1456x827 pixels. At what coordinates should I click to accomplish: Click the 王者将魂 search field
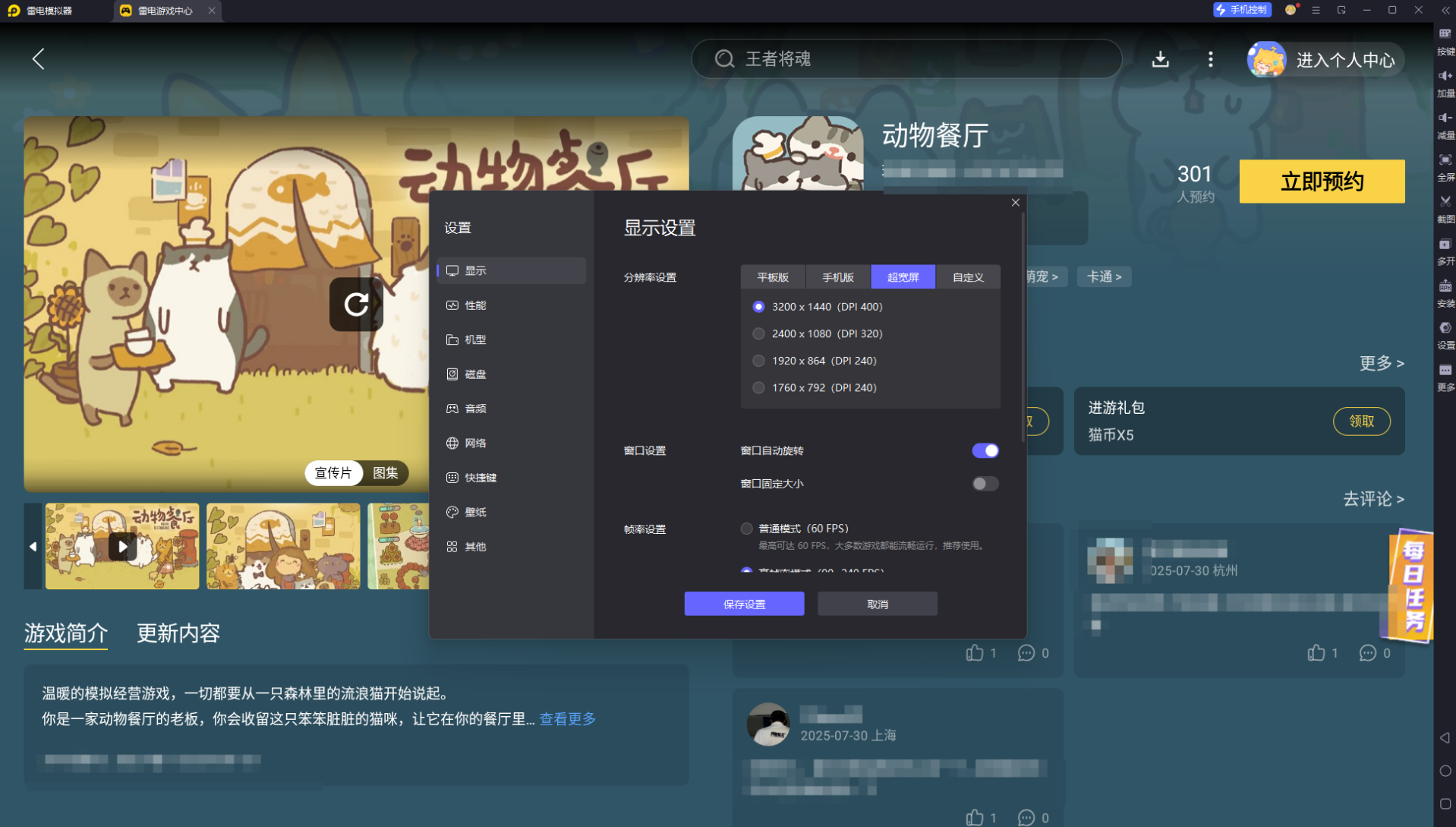[906, 59]
